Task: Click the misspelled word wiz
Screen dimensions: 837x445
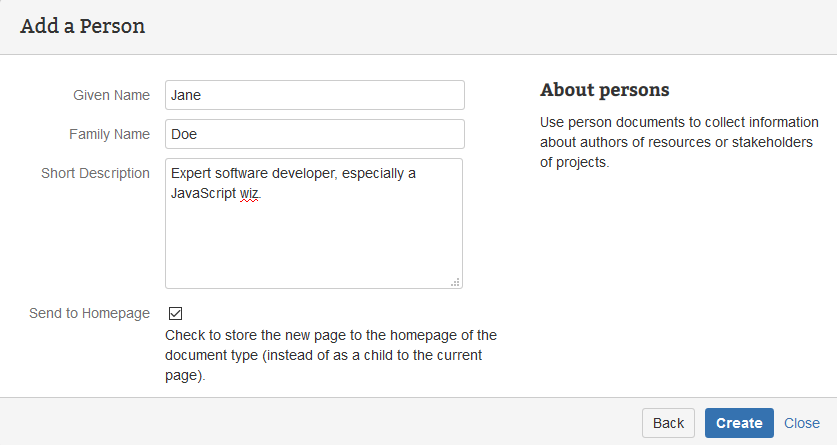Action: [249, 193]
